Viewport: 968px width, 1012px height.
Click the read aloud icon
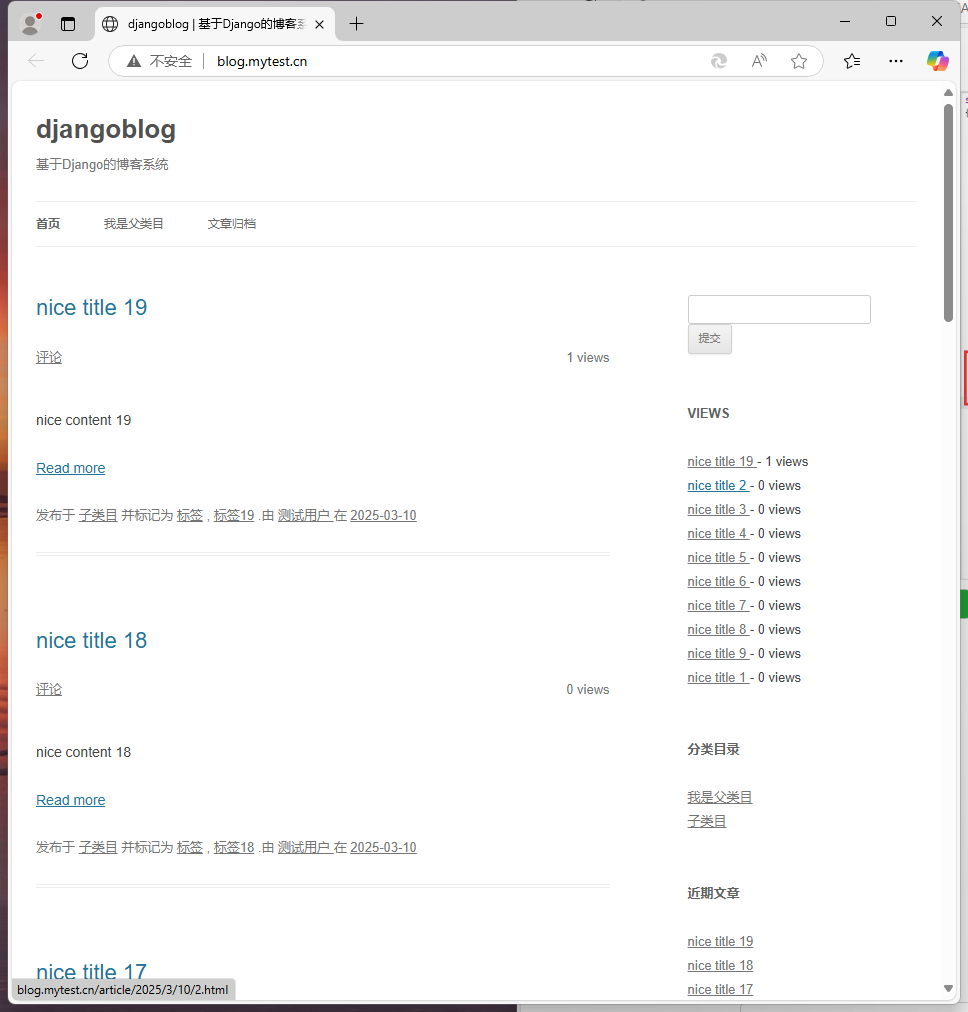[x=760, y=61]
